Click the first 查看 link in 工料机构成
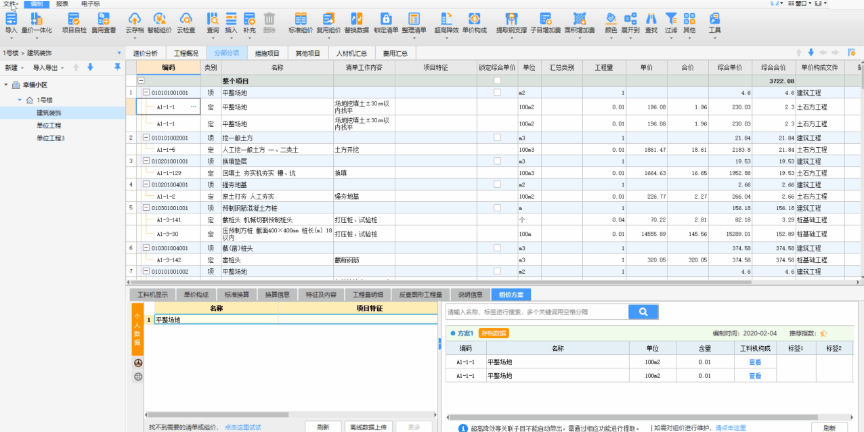Viewport: 864px width, 432px height. [x=755, y=361]
